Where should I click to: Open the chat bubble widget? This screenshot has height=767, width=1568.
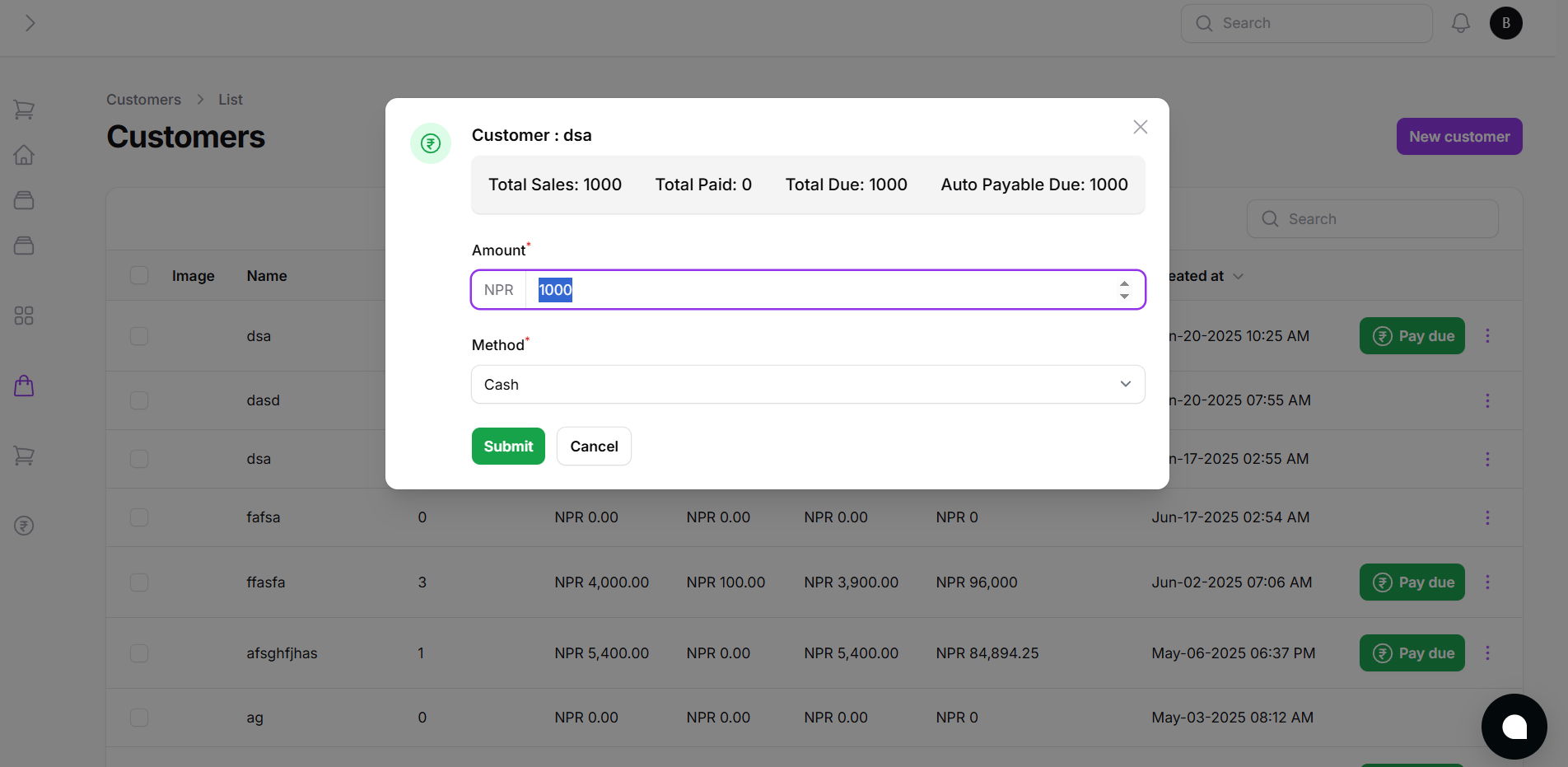tap(1514, 726)
